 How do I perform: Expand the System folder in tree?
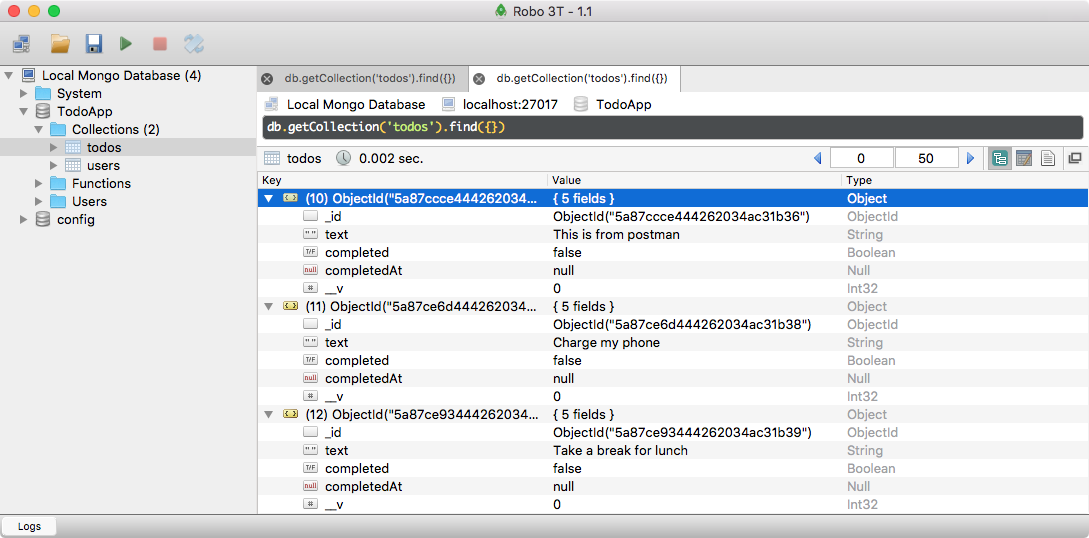[x=24, y=93]
